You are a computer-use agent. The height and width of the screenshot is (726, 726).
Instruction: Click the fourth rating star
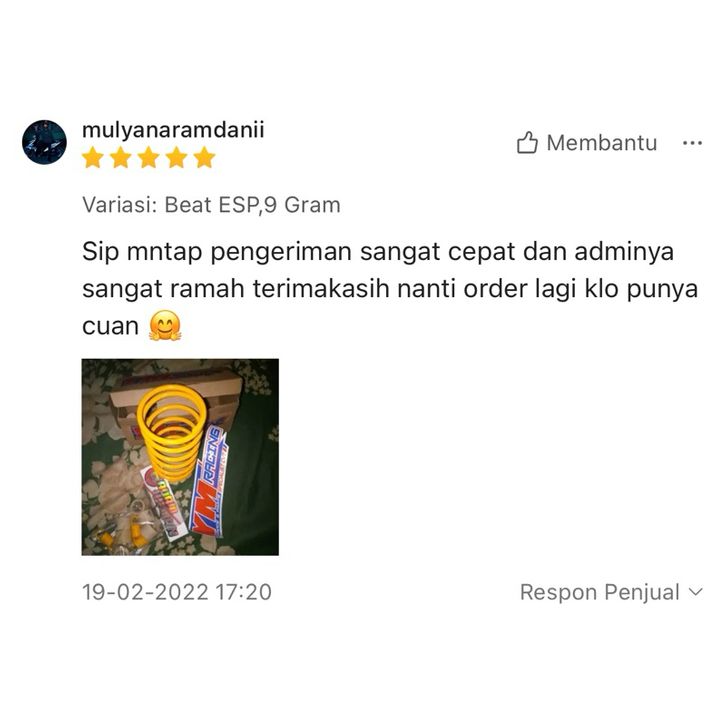176,157
